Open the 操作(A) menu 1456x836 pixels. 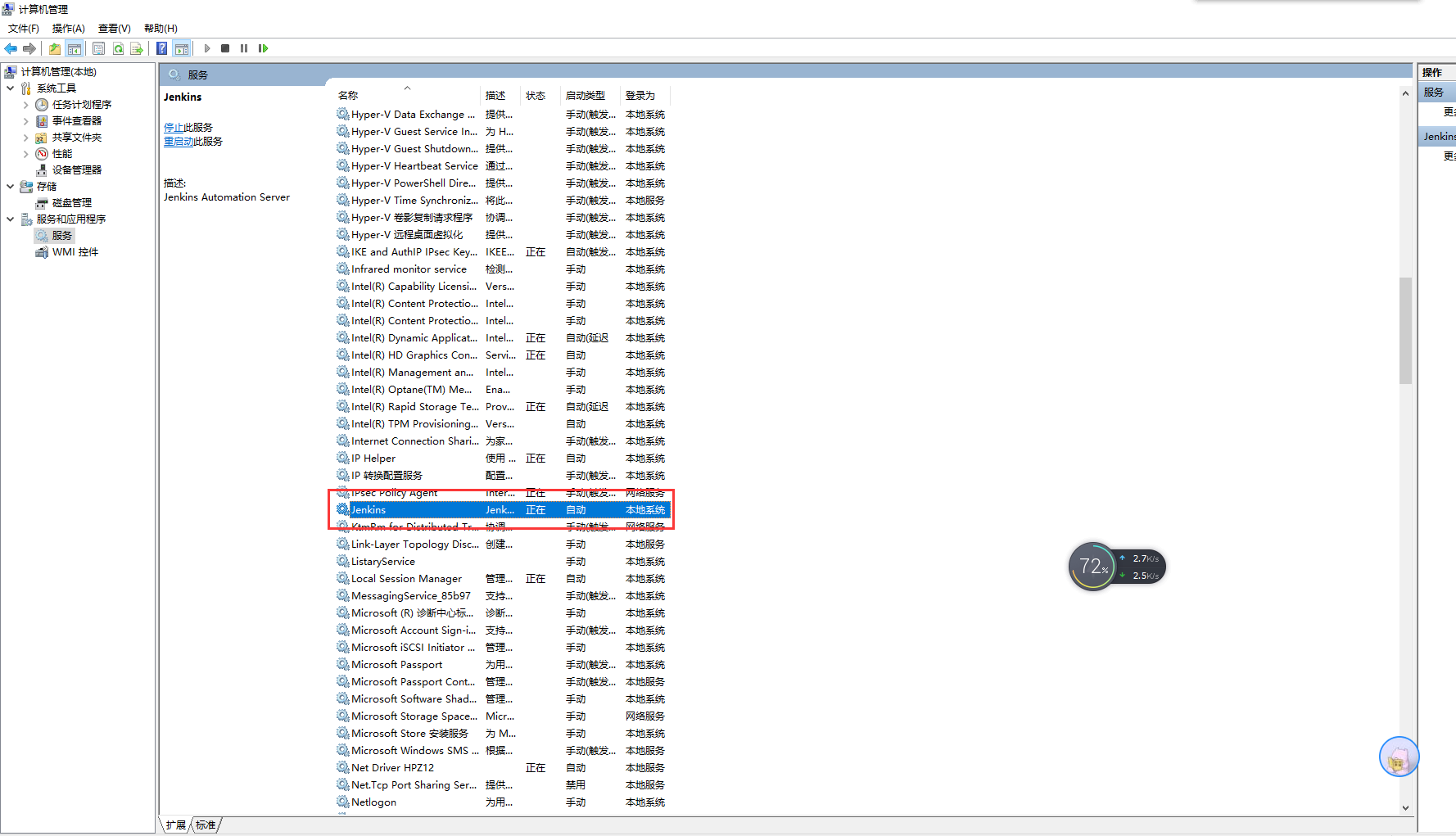click(x=69, y=29)
